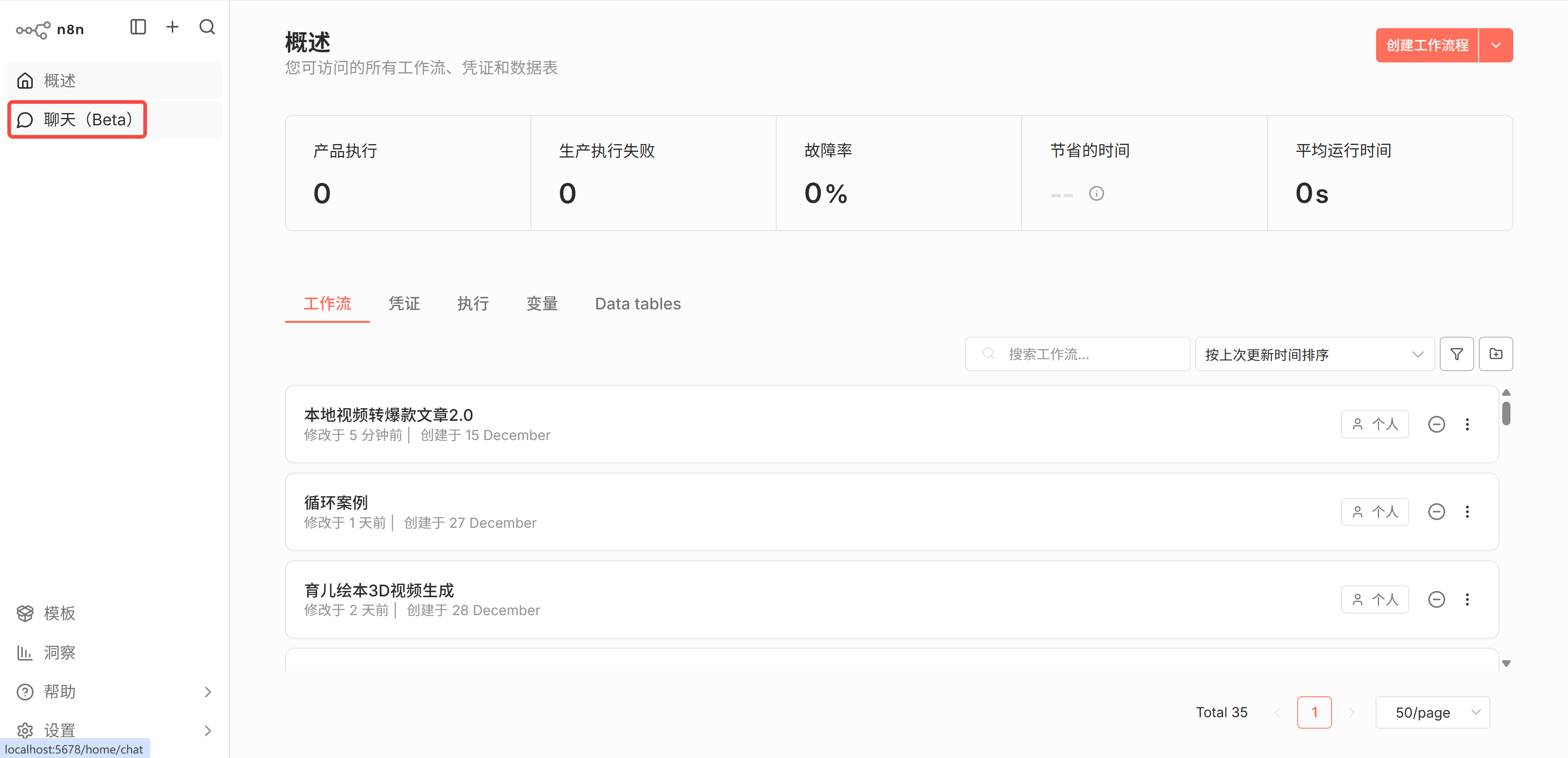
Task: Open the 模板 templates page
Action: point(59,613)
